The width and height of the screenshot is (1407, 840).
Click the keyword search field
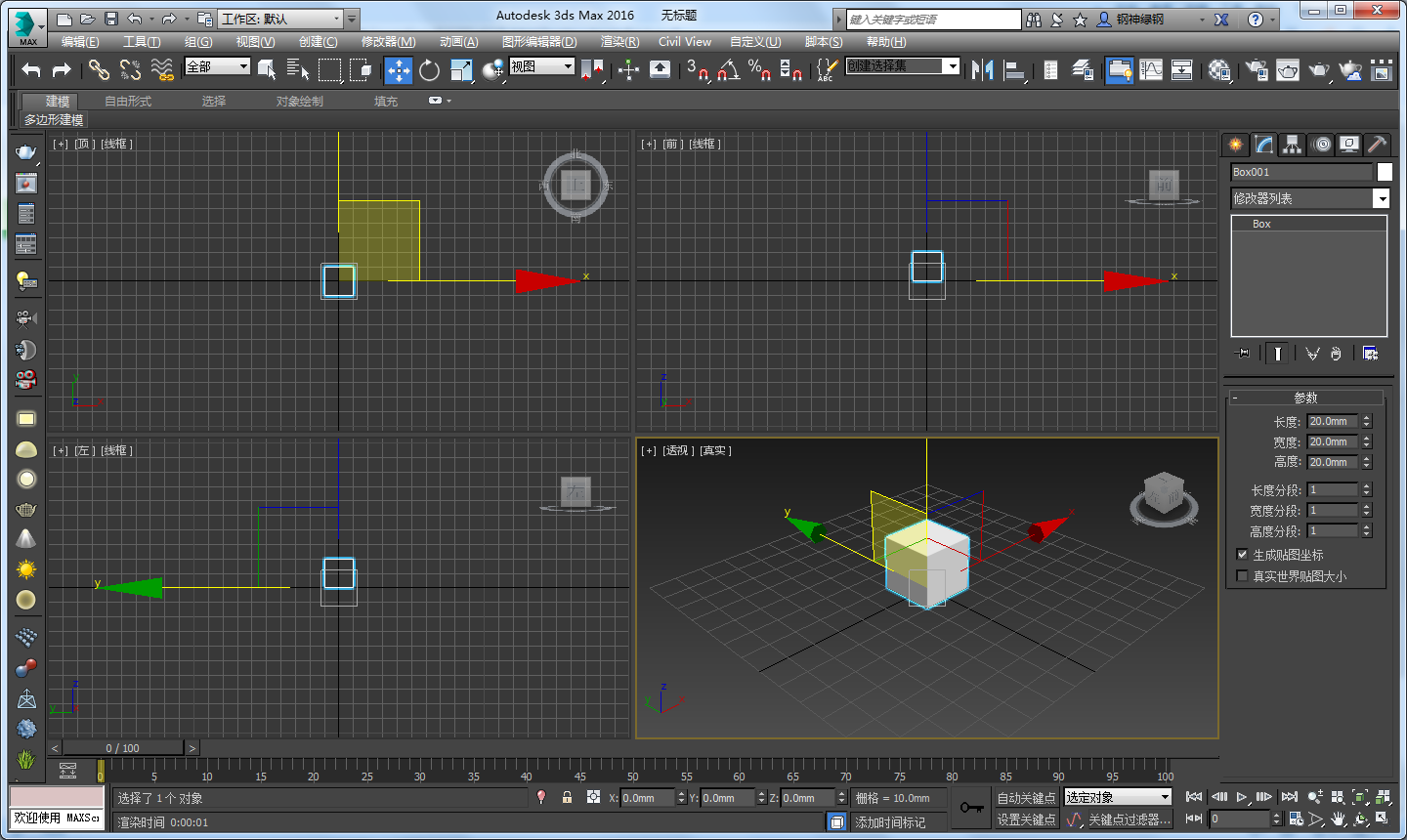tap(933, 20)
